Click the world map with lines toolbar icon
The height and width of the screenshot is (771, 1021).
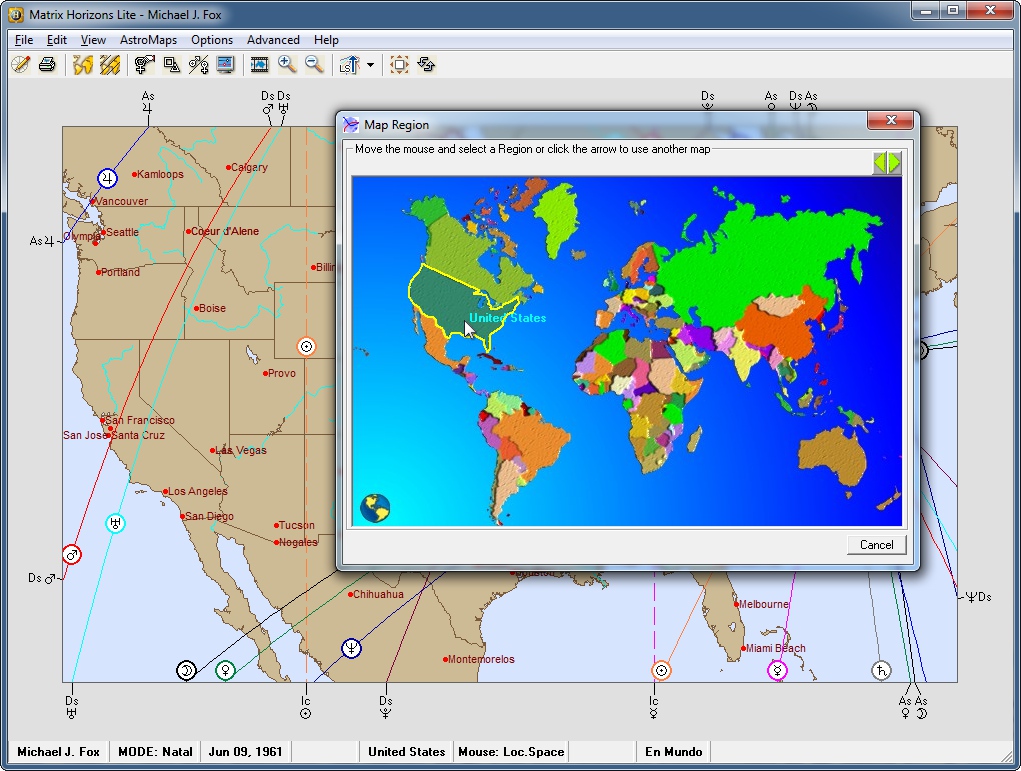pos(109,64)
